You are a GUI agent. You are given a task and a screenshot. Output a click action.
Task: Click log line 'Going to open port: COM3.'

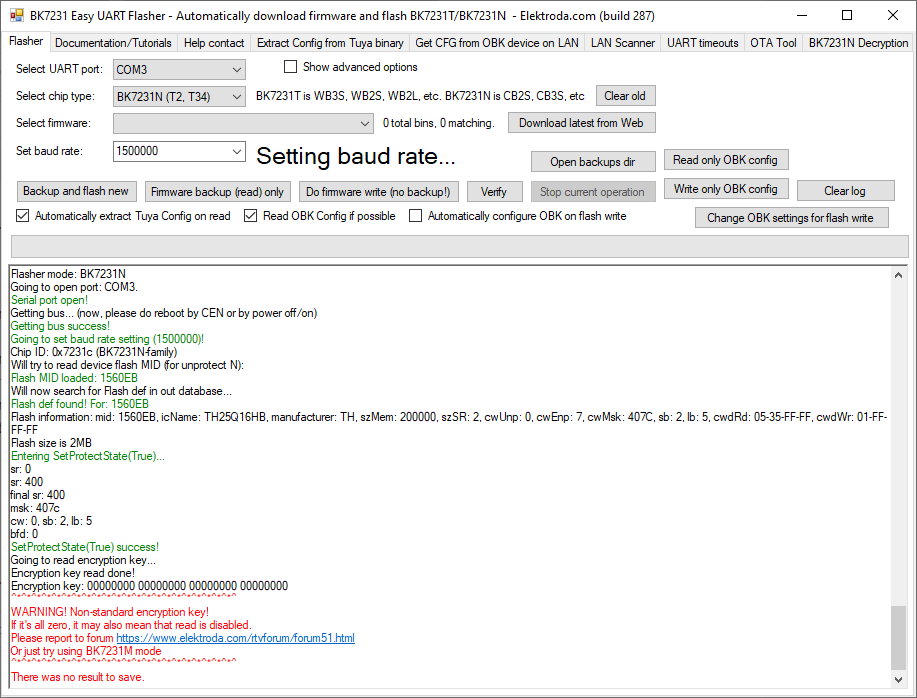click(x=74, y=286)
